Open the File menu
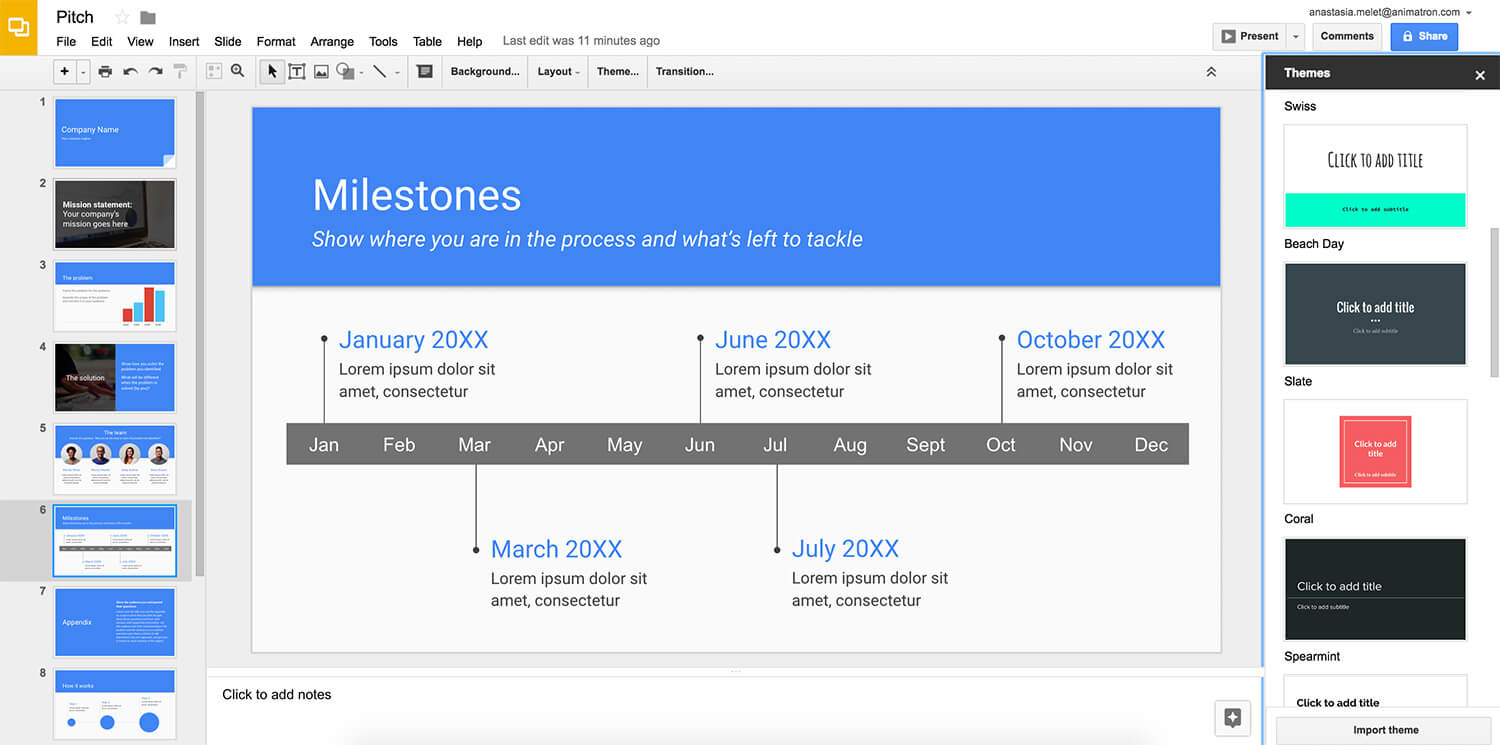The image size is (1500, 745). coord(66,41)
